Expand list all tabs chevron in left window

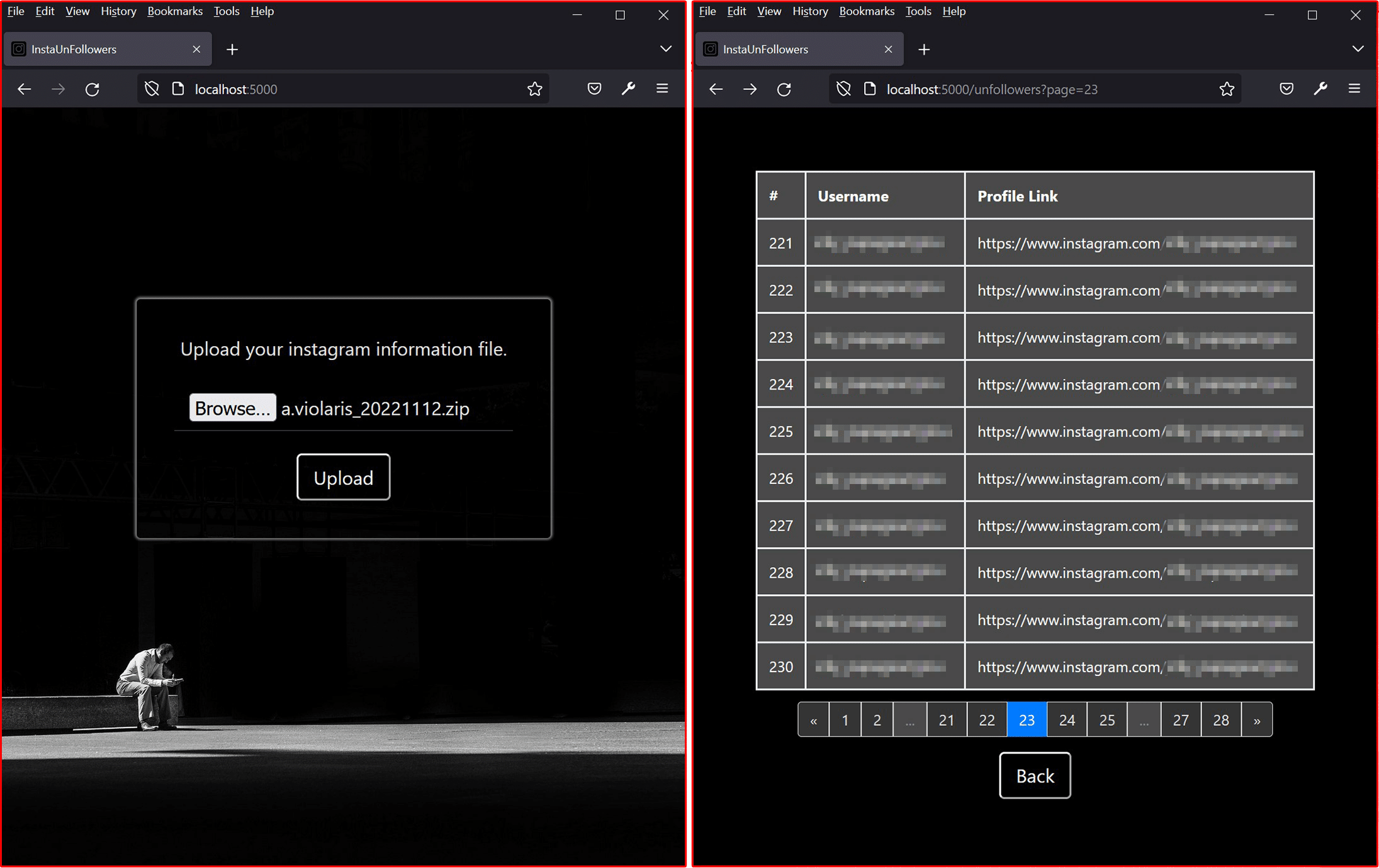pyautogui.click(x=666, y=49)
